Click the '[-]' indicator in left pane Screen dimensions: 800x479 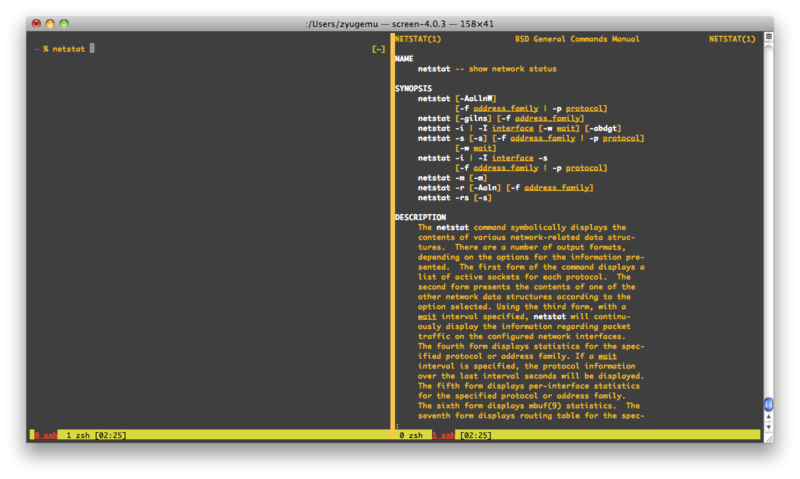pos(379,49)
